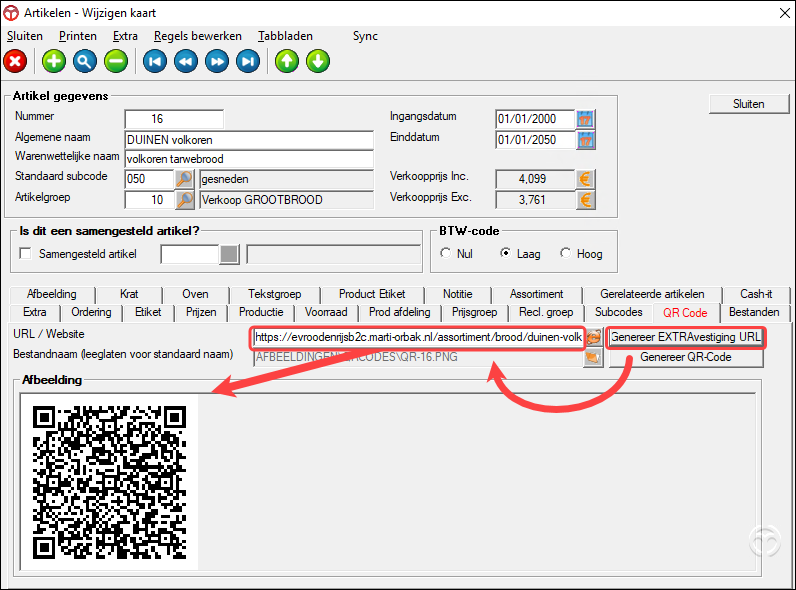Click Genereer EXTRAvestiging URL button

(686, 337)
